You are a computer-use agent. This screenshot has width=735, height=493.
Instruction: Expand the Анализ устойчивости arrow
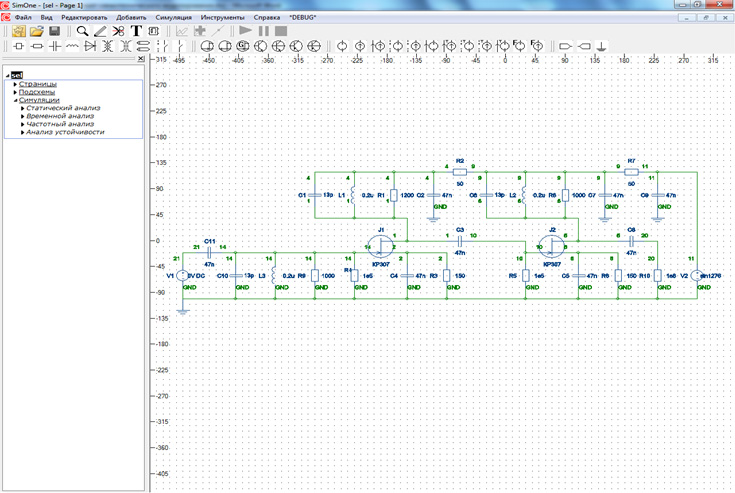click(x=22, y=133)
